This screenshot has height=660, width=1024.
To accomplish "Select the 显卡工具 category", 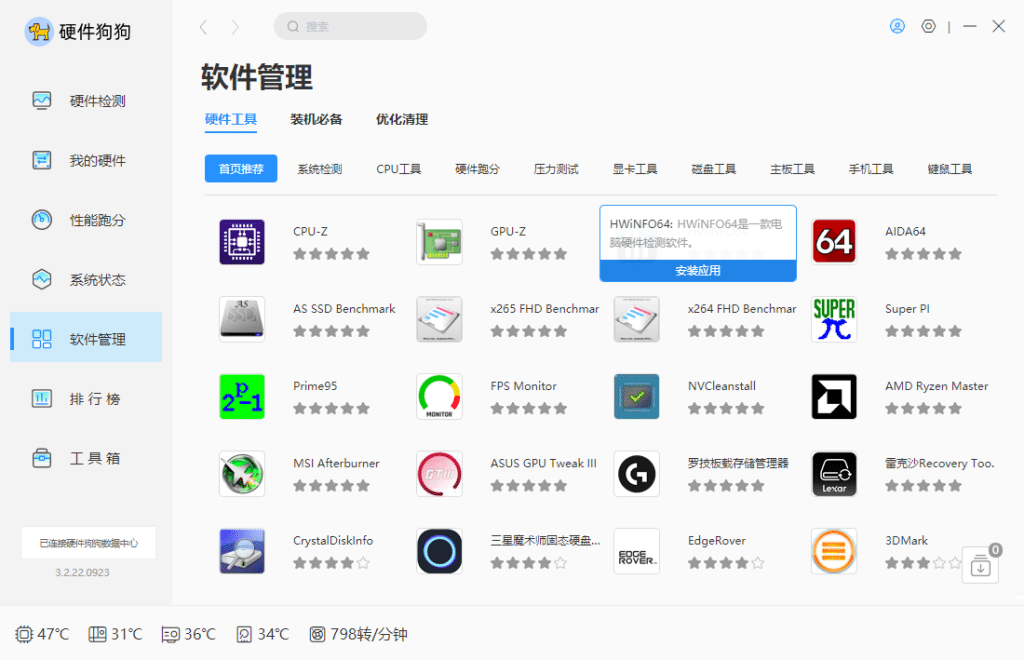I will tap(635, 169).
